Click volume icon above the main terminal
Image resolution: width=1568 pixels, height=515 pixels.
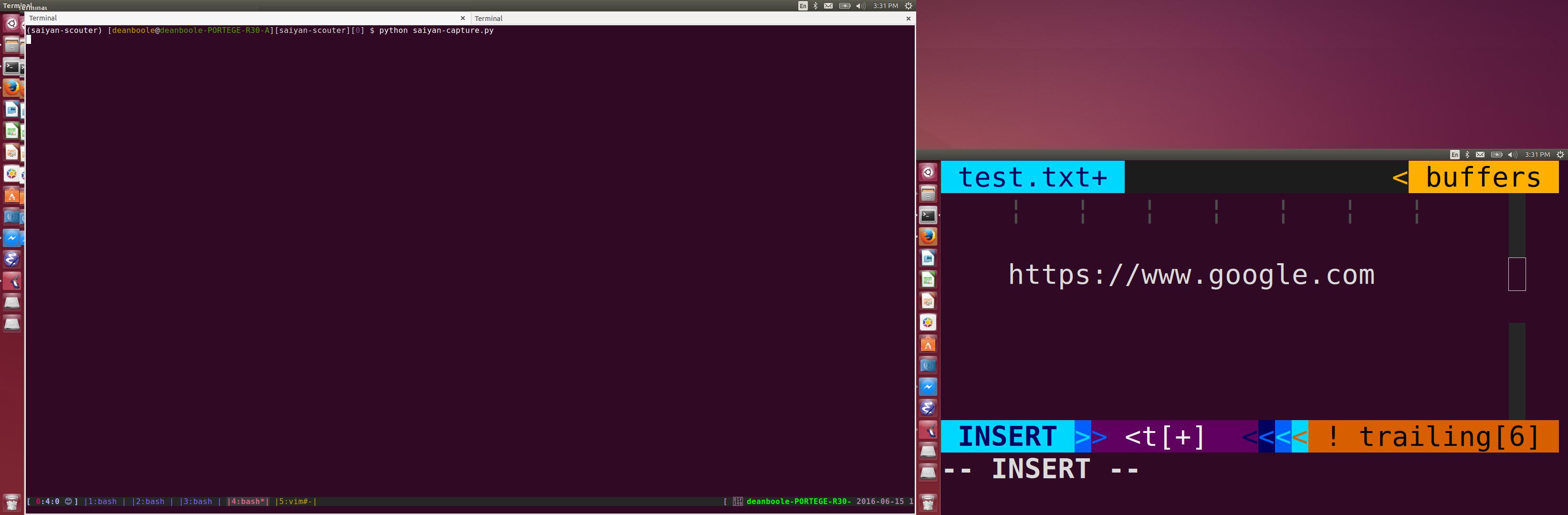pos(860,6)
